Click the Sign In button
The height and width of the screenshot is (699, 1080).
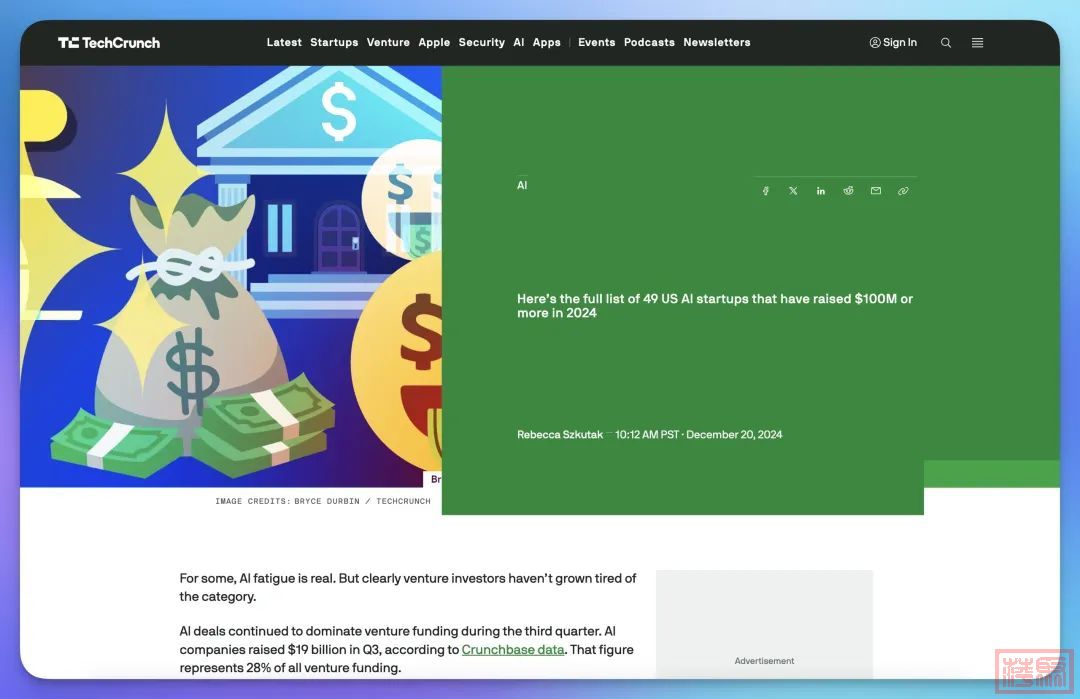(x=893, y=43)
